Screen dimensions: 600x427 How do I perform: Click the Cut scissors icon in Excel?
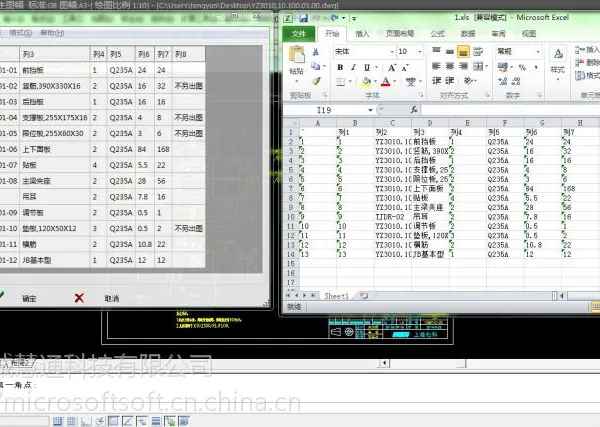316,52
